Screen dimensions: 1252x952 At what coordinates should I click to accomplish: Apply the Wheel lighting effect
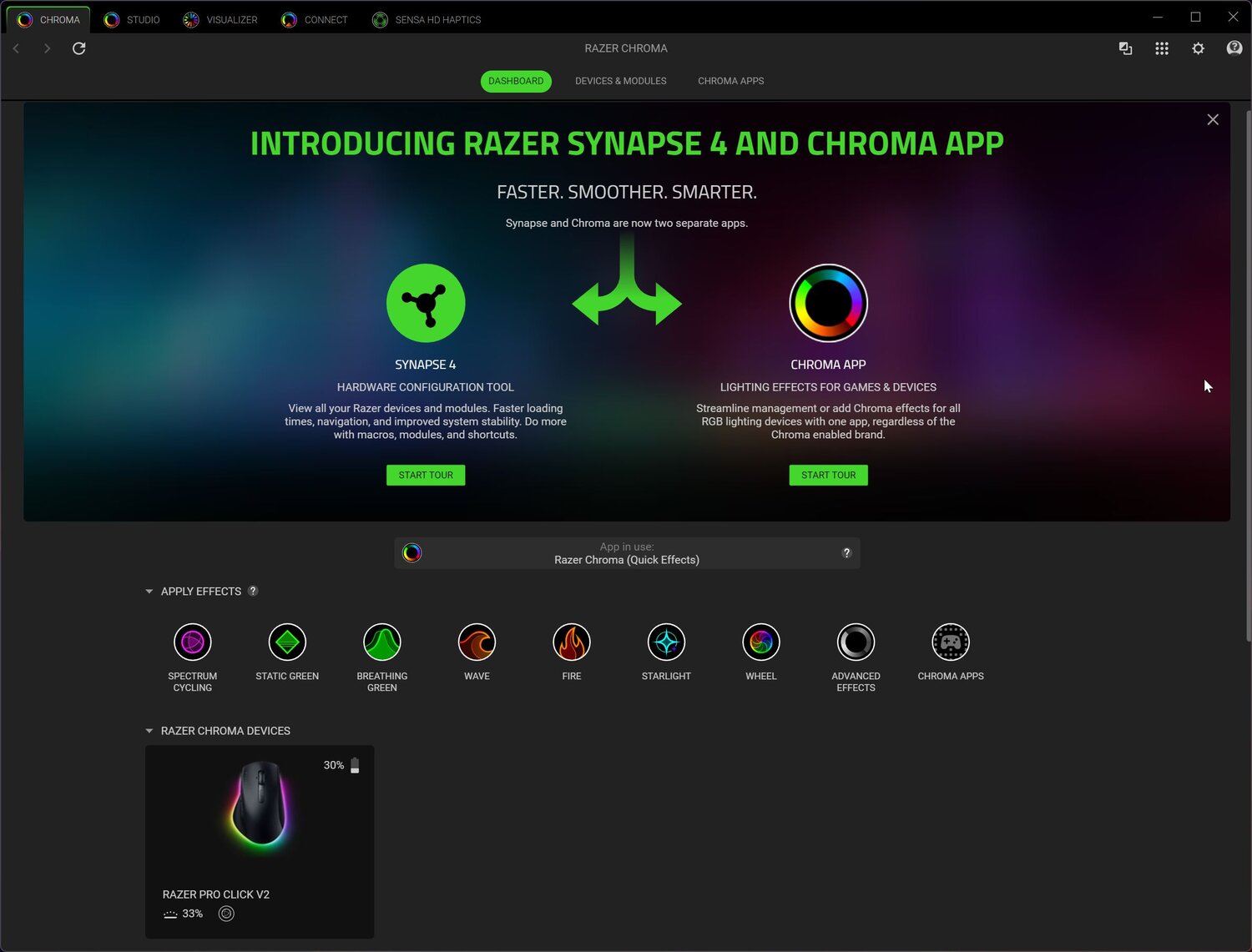coord(761,642)
